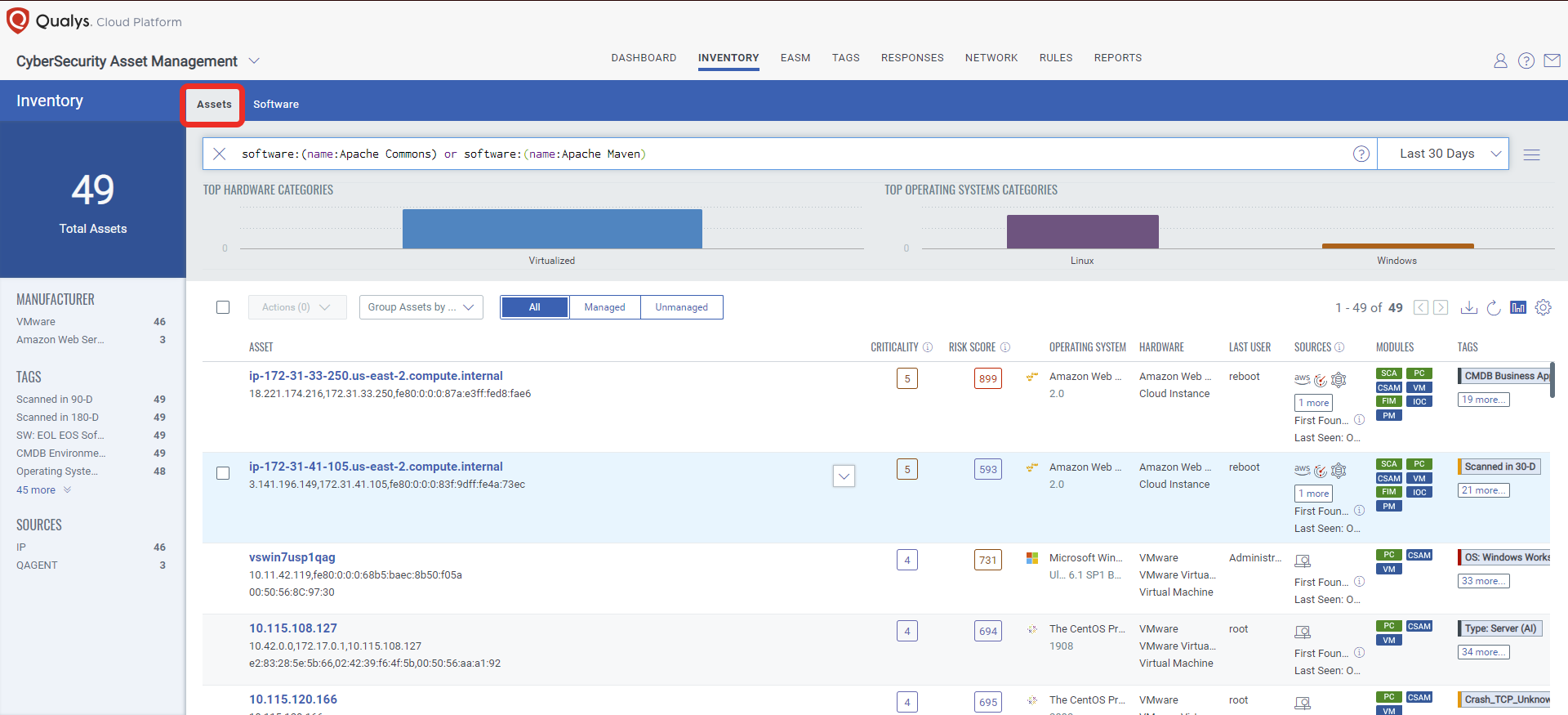
Task: Open the search options hamburger menu
Action: 1532,154
